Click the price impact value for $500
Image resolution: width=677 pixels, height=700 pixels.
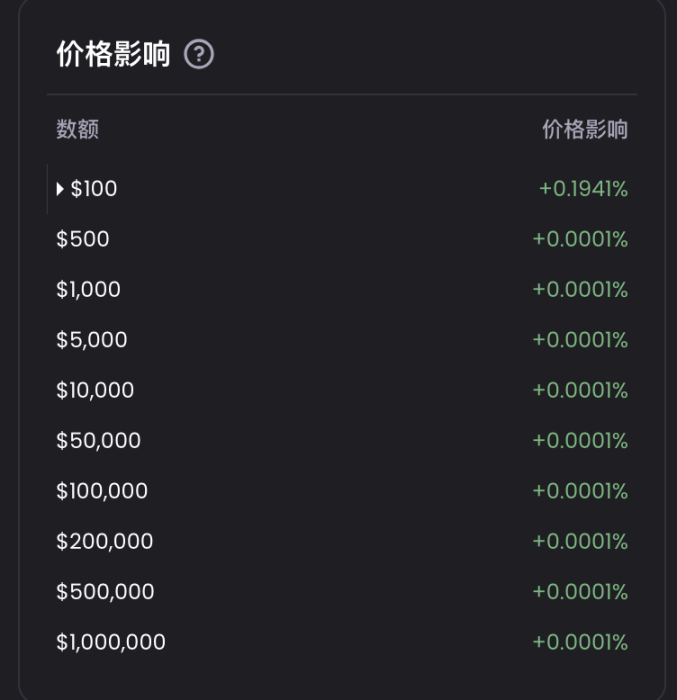click(x=580, y=239)
